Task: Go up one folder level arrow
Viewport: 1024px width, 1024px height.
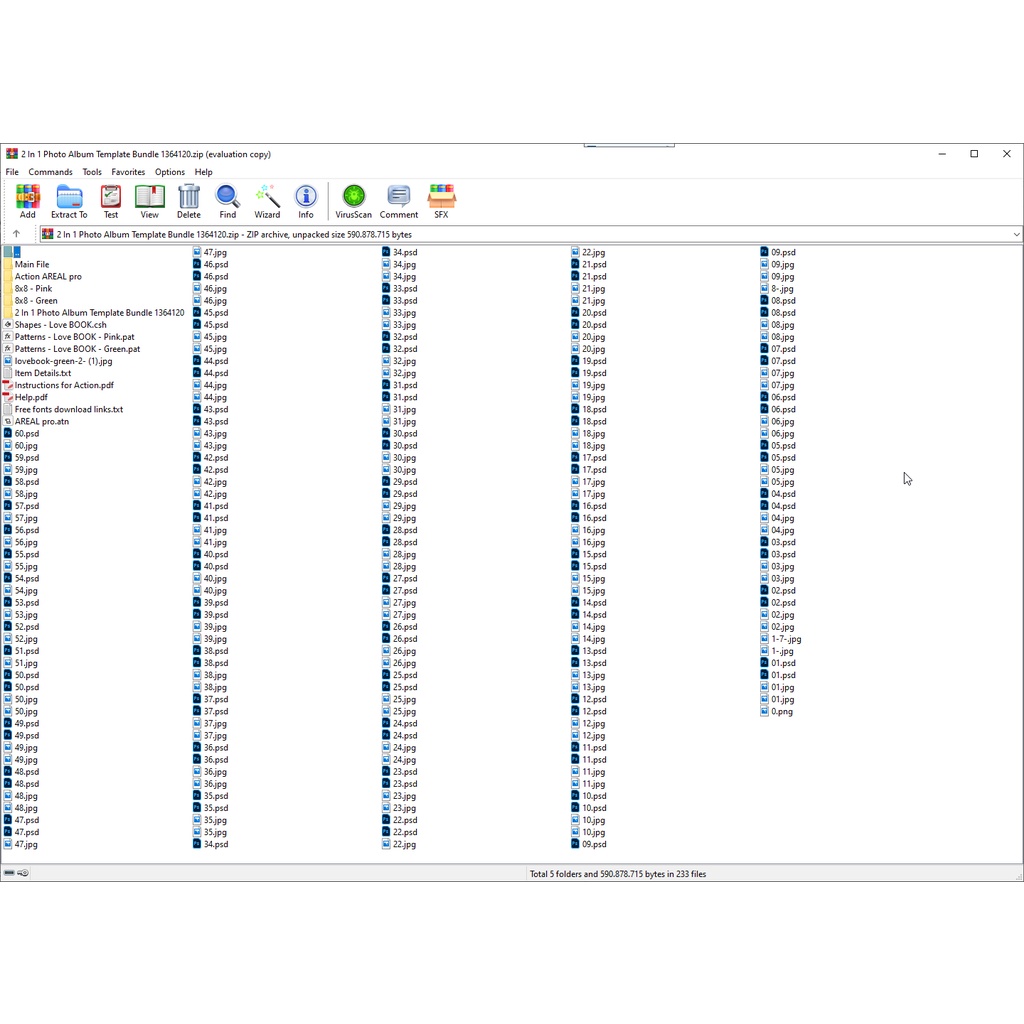Action: (x=16, y=234)
